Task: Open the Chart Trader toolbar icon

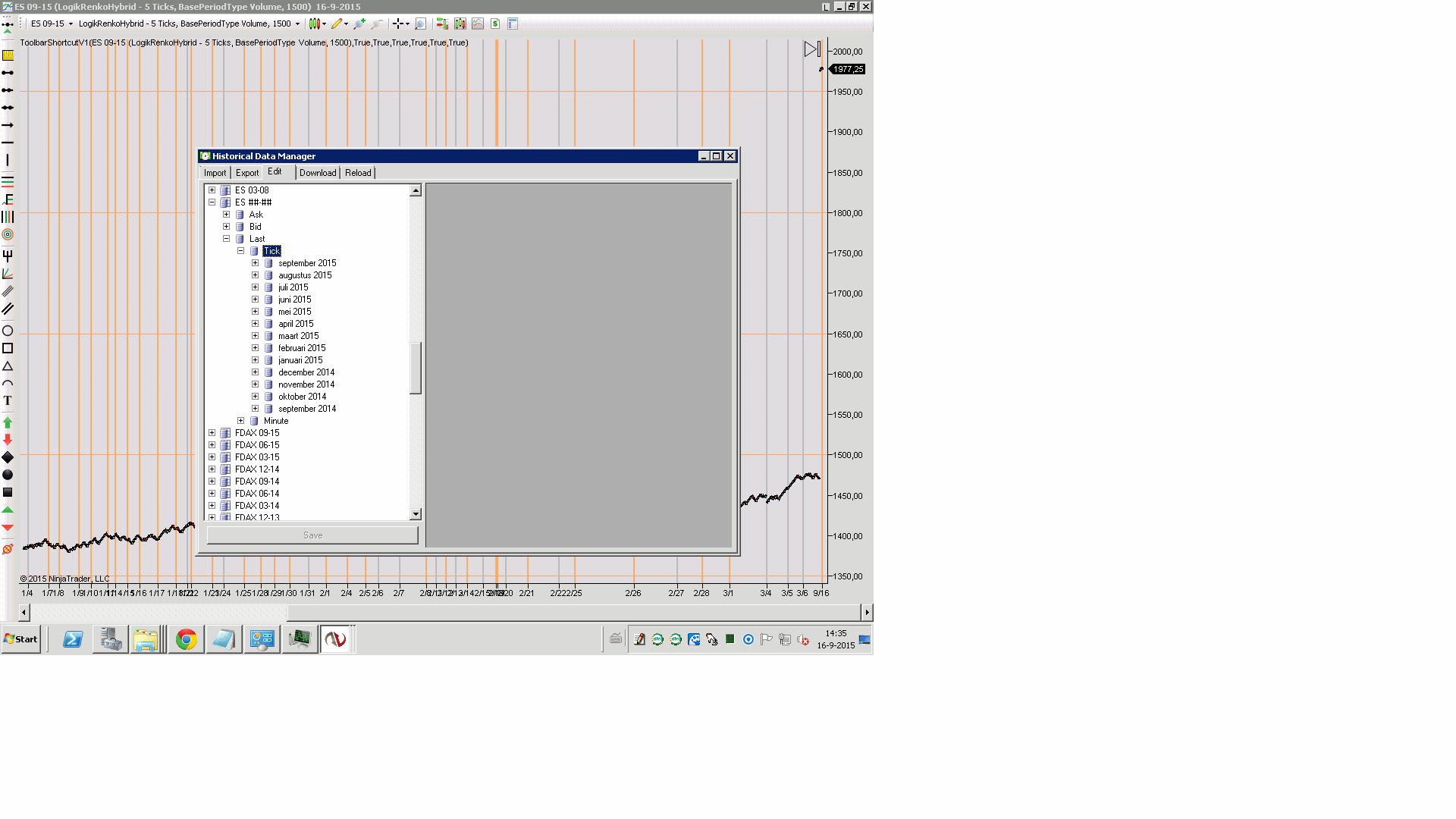Action: (441, 24)
